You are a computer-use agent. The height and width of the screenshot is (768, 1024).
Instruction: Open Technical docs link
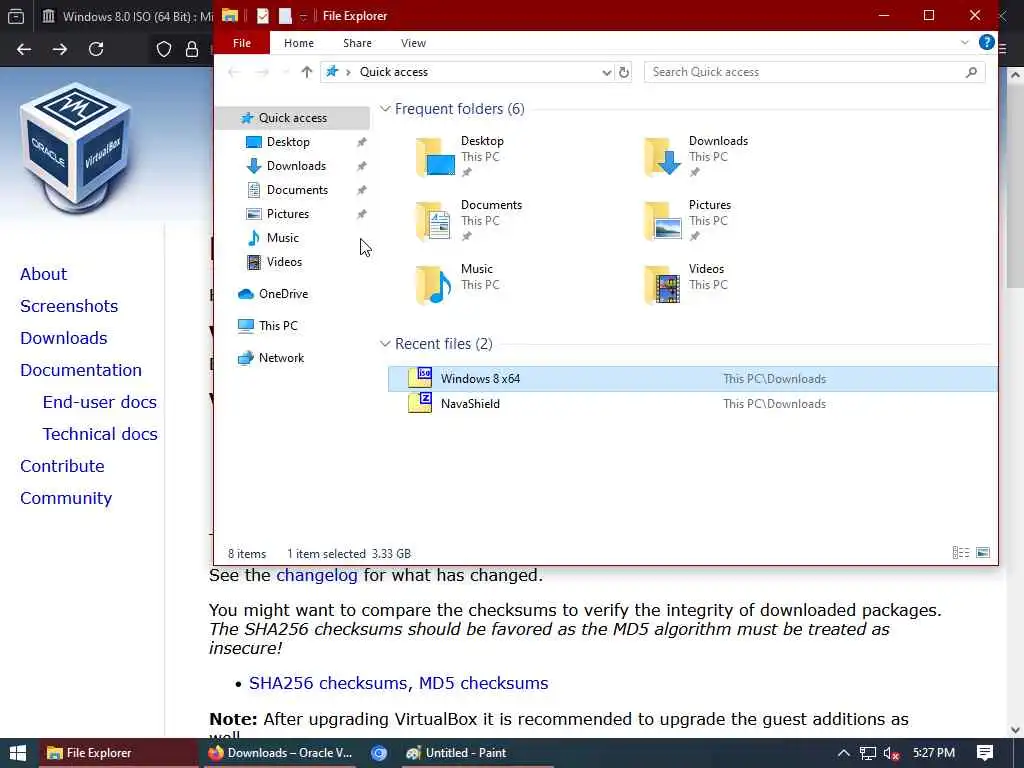pyautogui.click(x=100, y=434)
